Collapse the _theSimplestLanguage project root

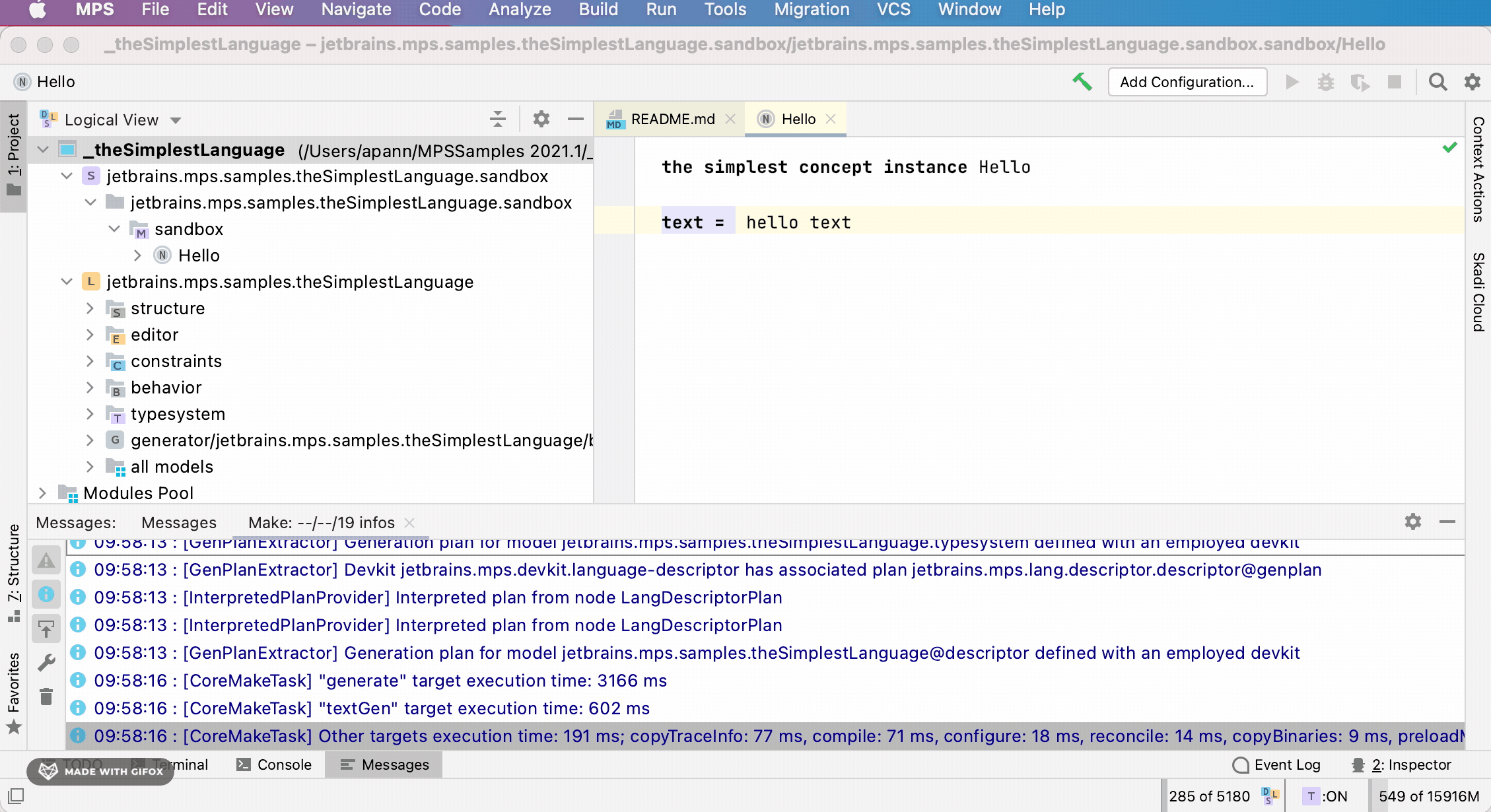click(x=43, y=150)
